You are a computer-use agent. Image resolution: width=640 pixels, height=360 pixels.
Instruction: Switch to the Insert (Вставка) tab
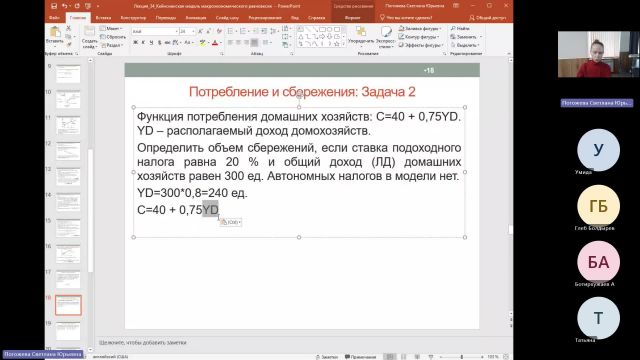click(103, 18)
